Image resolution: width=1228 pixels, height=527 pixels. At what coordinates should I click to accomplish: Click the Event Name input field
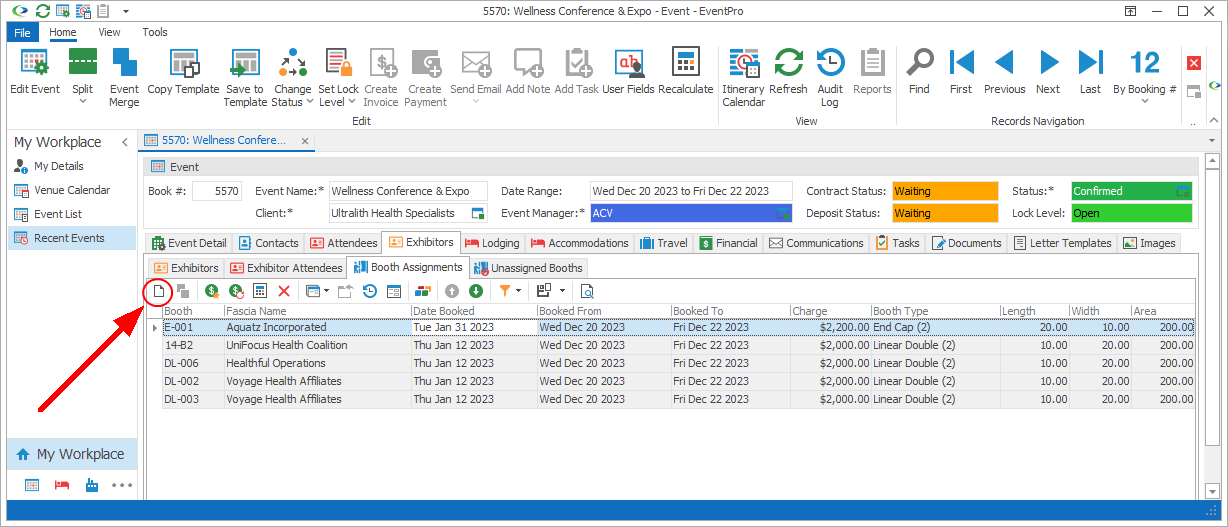coord(408,191)
